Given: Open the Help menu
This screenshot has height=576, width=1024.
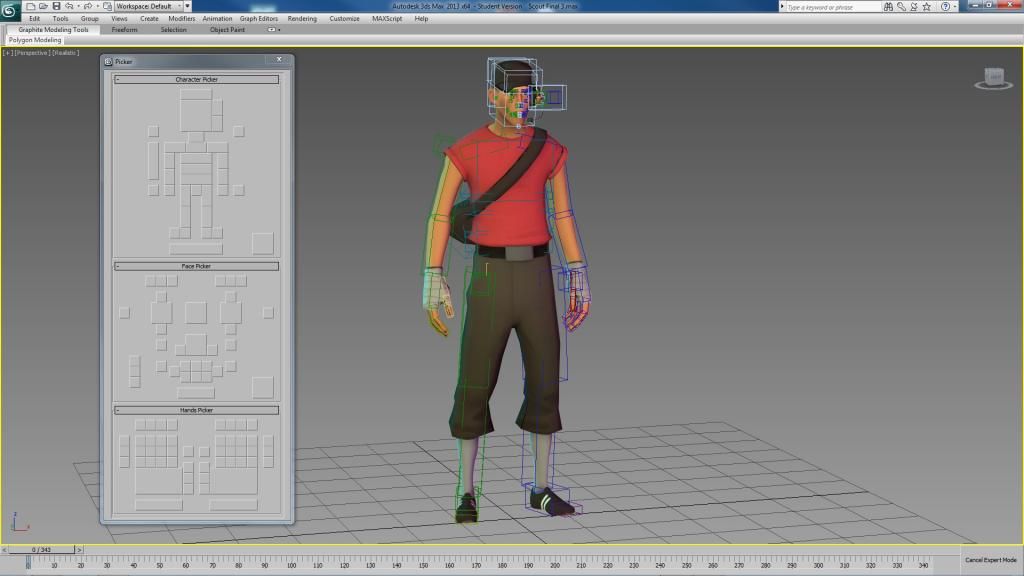Looking at the screenshot, I should pos(421,19).
